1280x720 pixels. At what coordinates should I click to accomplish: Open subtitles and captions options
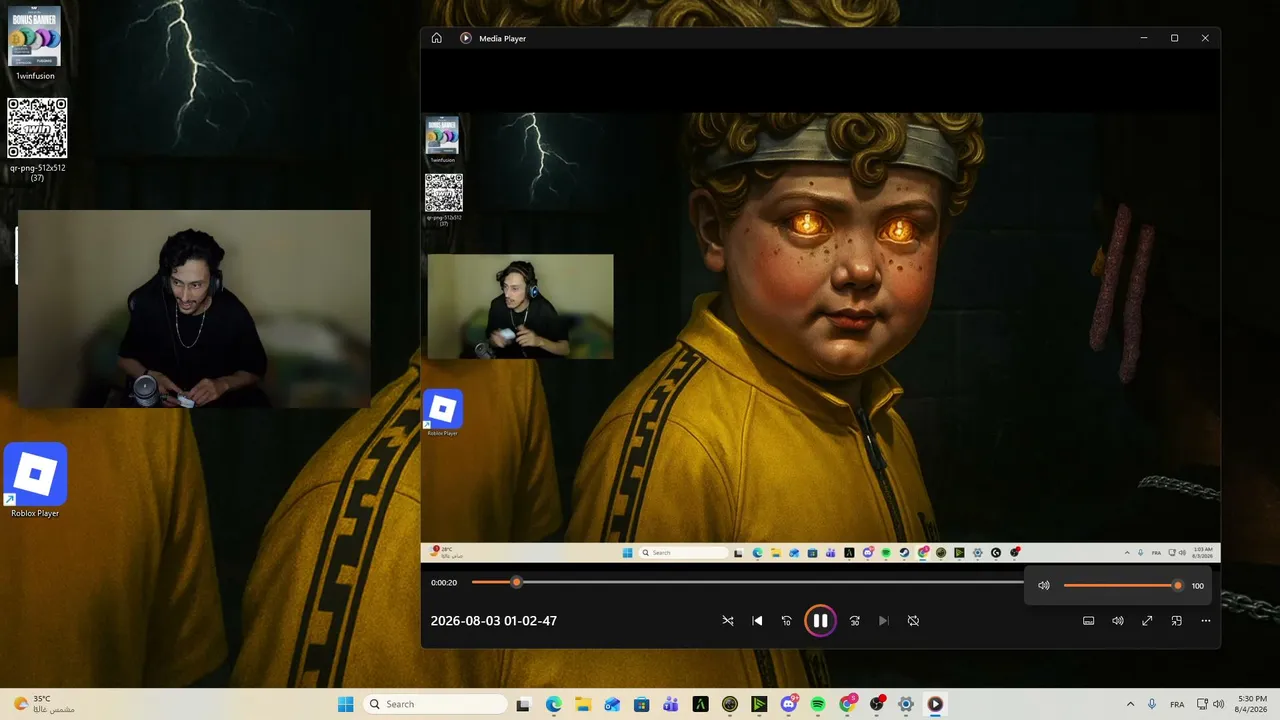click(x=1089, y=621)
